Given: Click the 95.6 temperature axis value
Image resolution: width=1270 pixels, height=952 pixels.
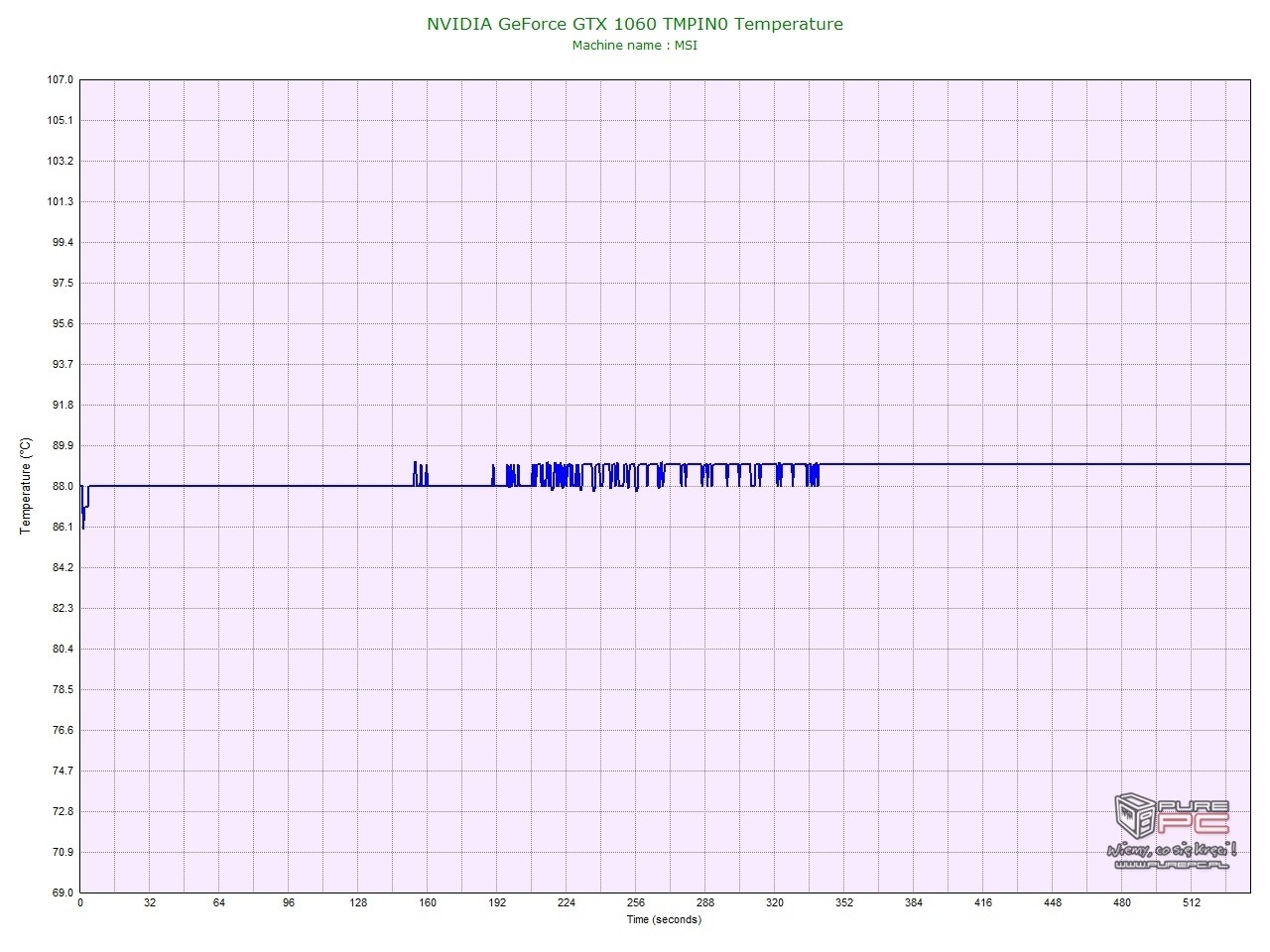Looking at the screenshot, I should coord(63,323).
